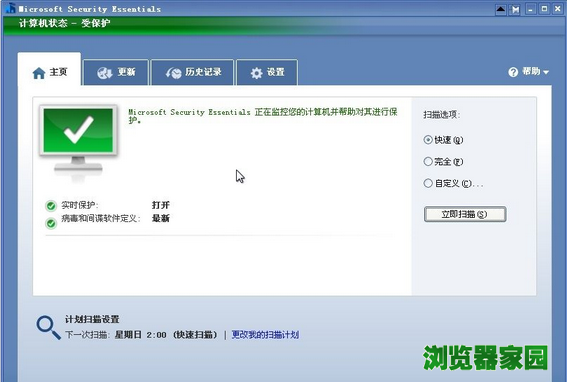Viewport: 567px width, 382px height.
Task: Switch to the 更新 tab
Action: pyautogui.click(x=116, y=72)
